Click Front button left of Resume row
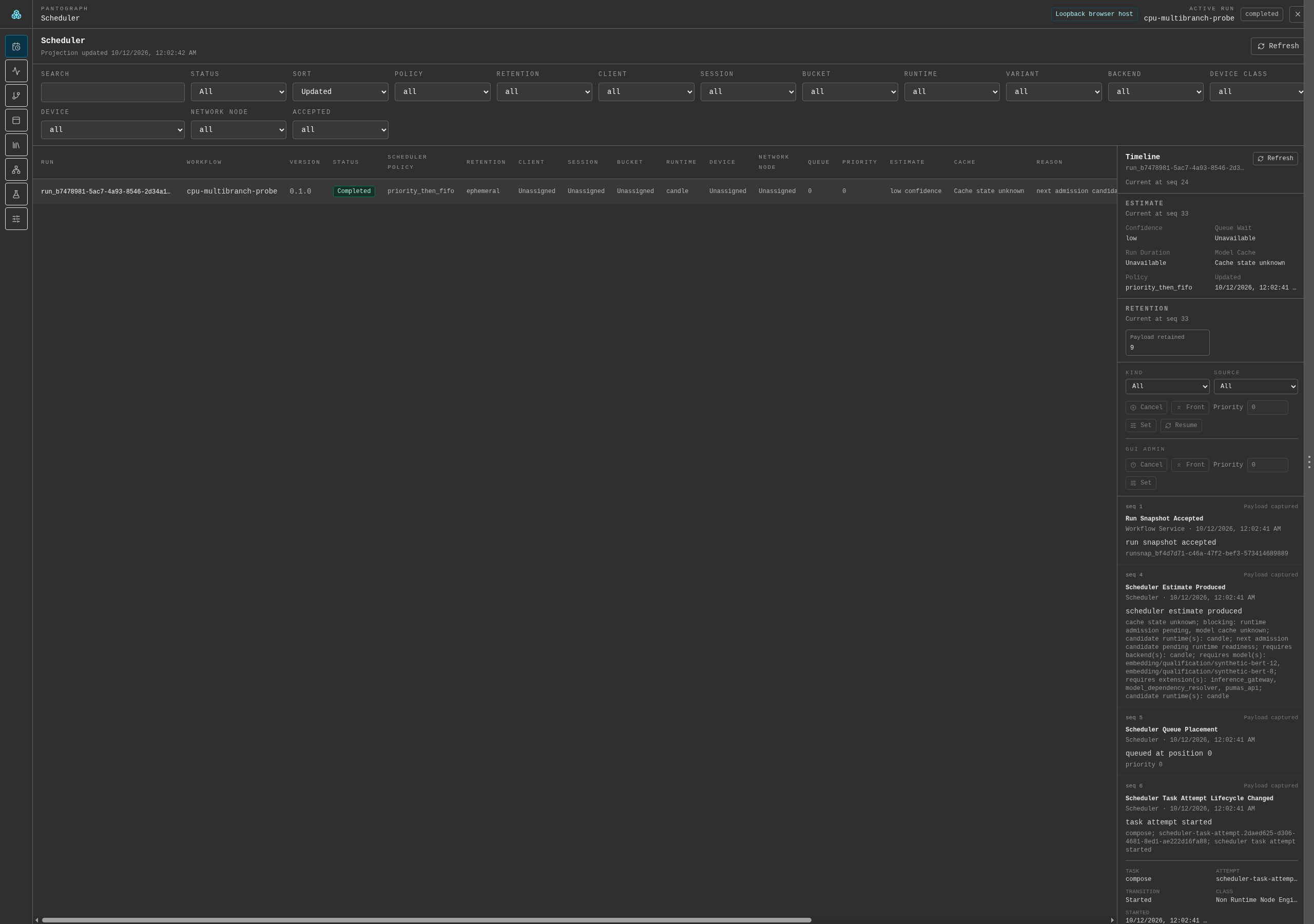 point(1190,408)
